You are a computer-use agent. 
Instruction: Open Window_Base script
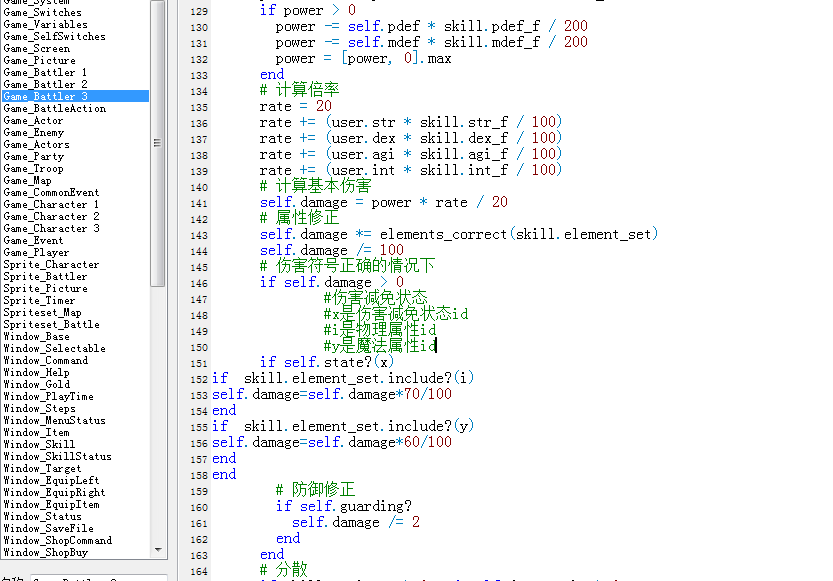[x=37, y=337]
